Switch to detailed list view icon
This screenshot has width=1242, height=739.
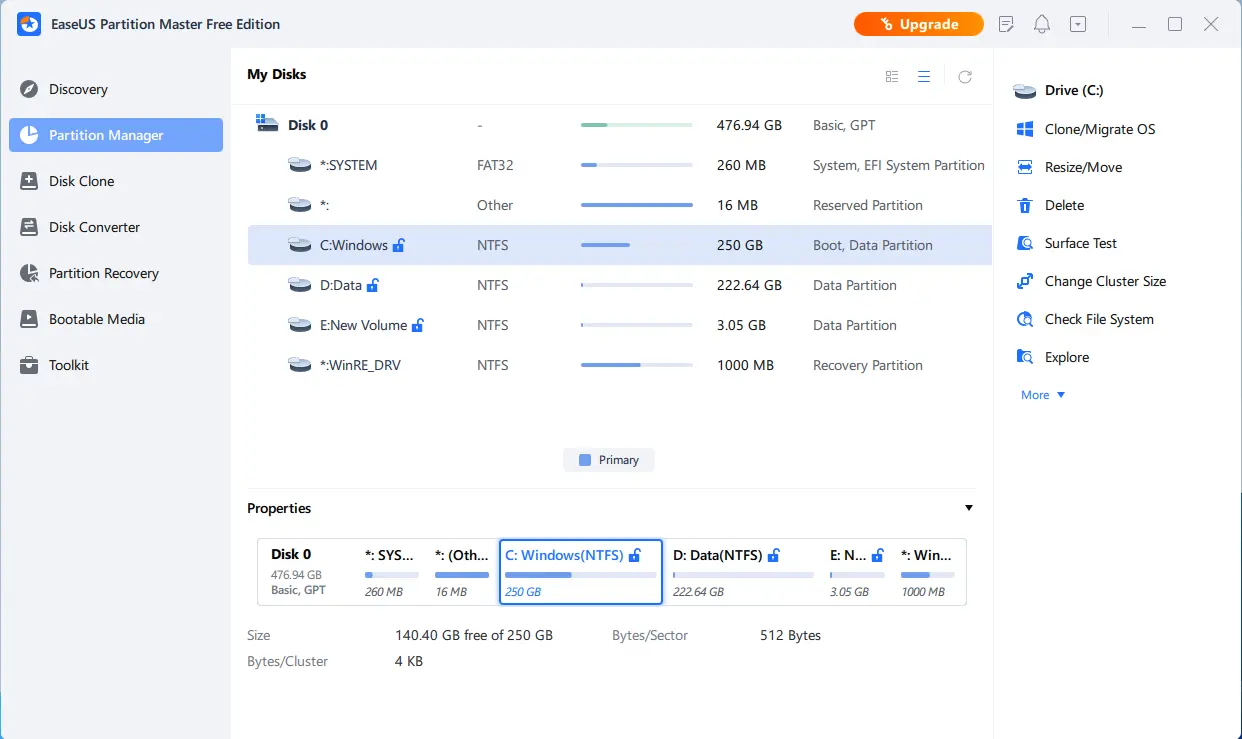(892, 76)
